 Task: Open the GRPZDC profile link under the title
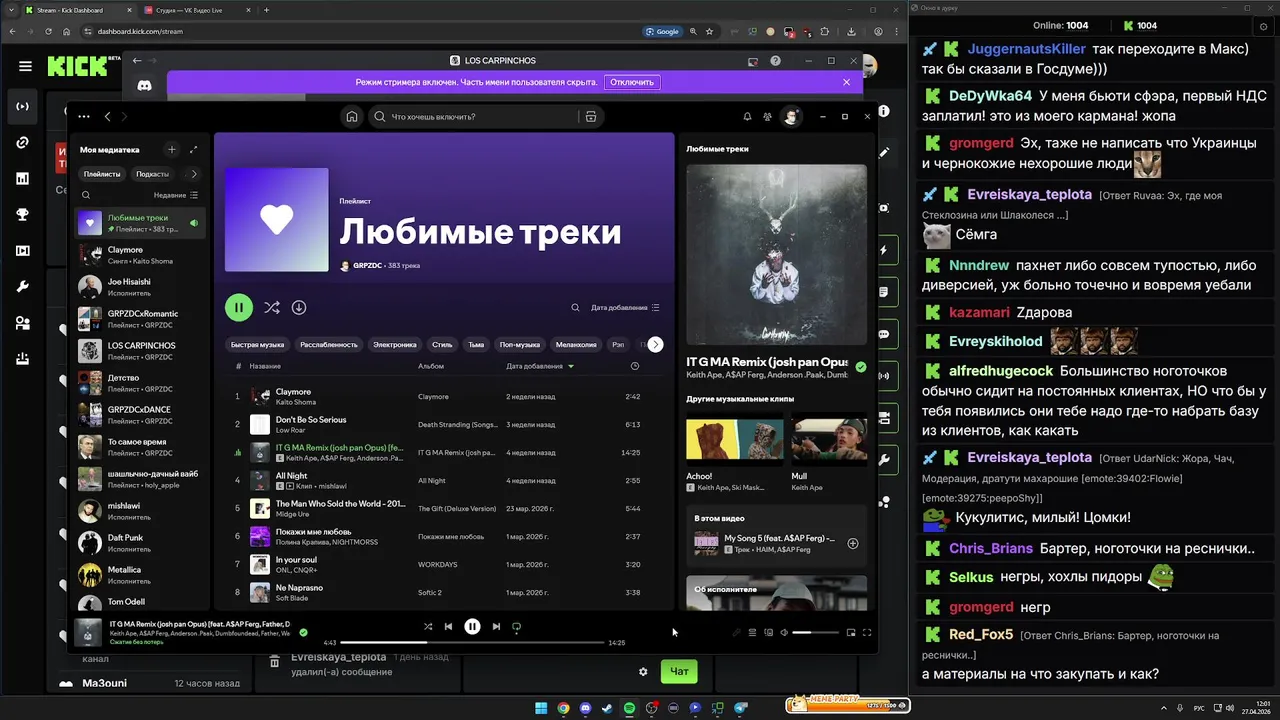click(x=367, y=266)
